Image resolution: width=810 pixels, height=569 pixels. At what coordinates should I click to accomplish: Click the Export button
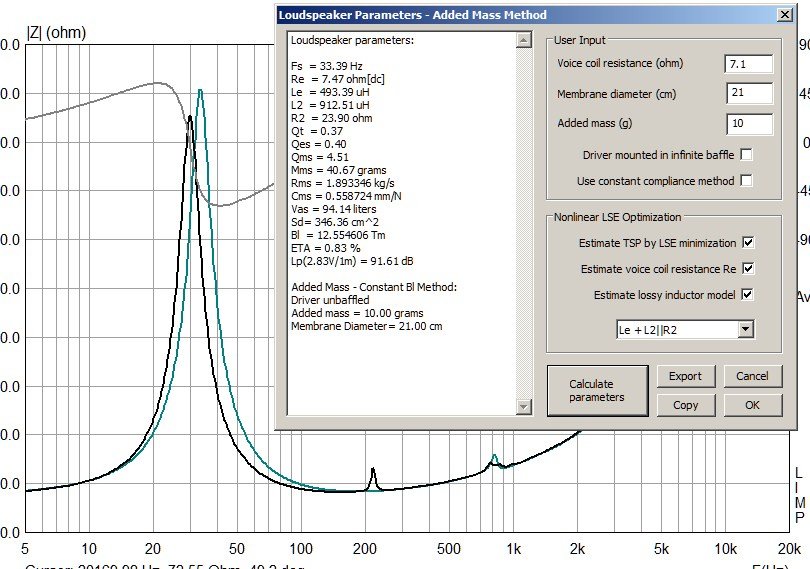(686, 376)
